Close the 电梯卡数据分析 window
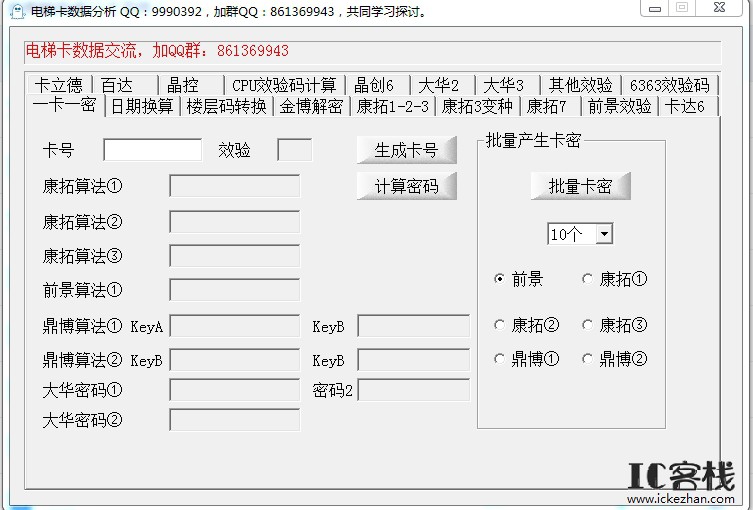The width and height of the screenshot is (753, 510). pos(717,8)
